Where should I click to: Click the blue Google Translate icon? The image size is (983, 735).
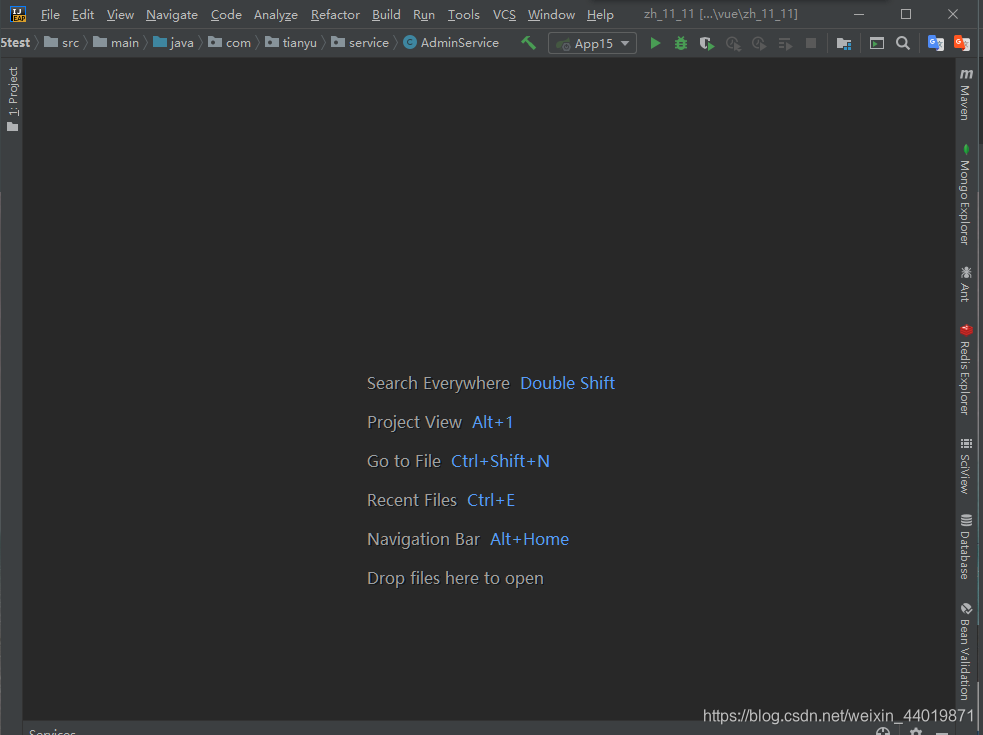(x=936, y=43)
